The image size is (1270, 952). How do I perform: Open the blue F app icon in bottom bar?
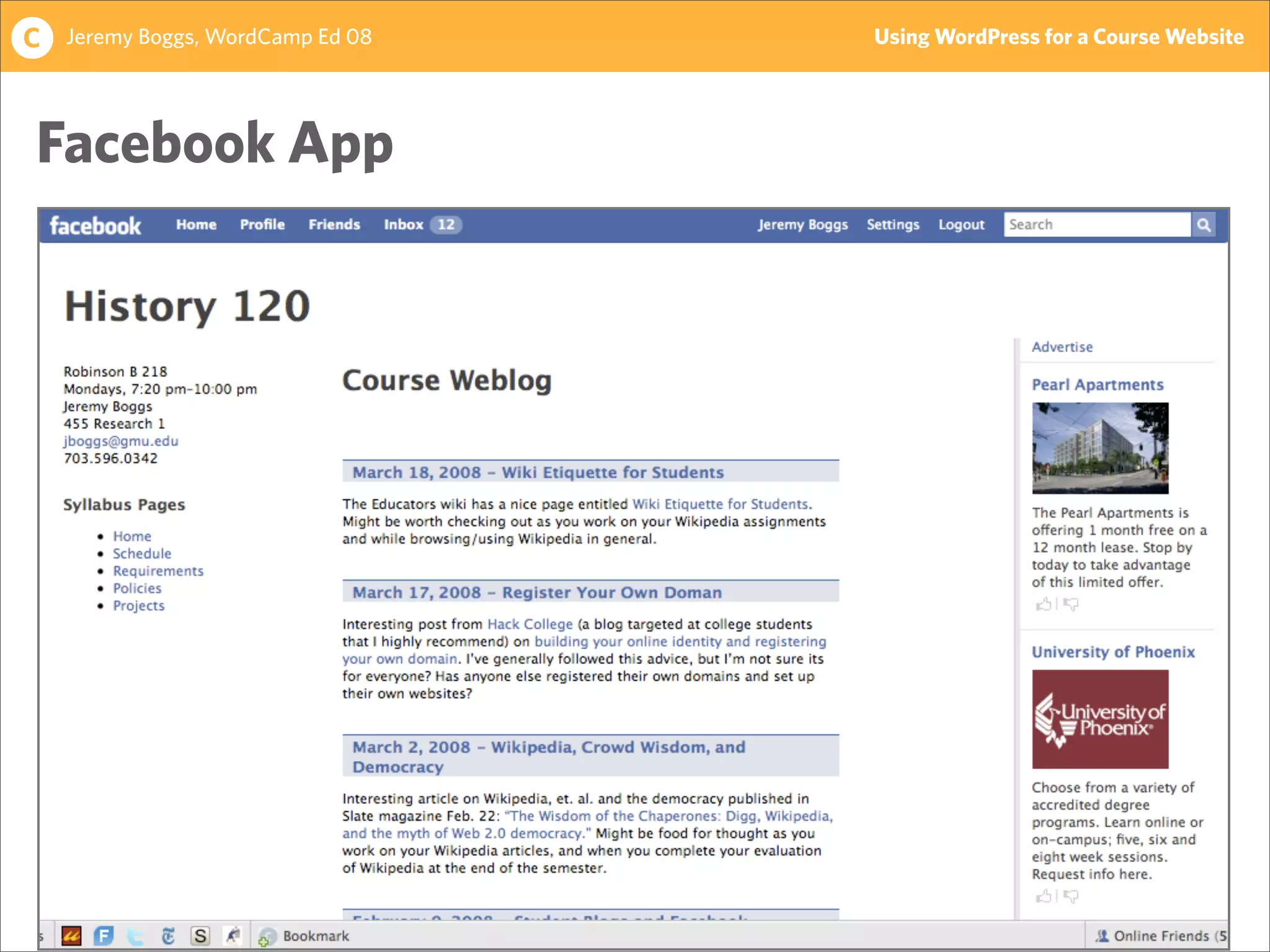coord(104,936)
